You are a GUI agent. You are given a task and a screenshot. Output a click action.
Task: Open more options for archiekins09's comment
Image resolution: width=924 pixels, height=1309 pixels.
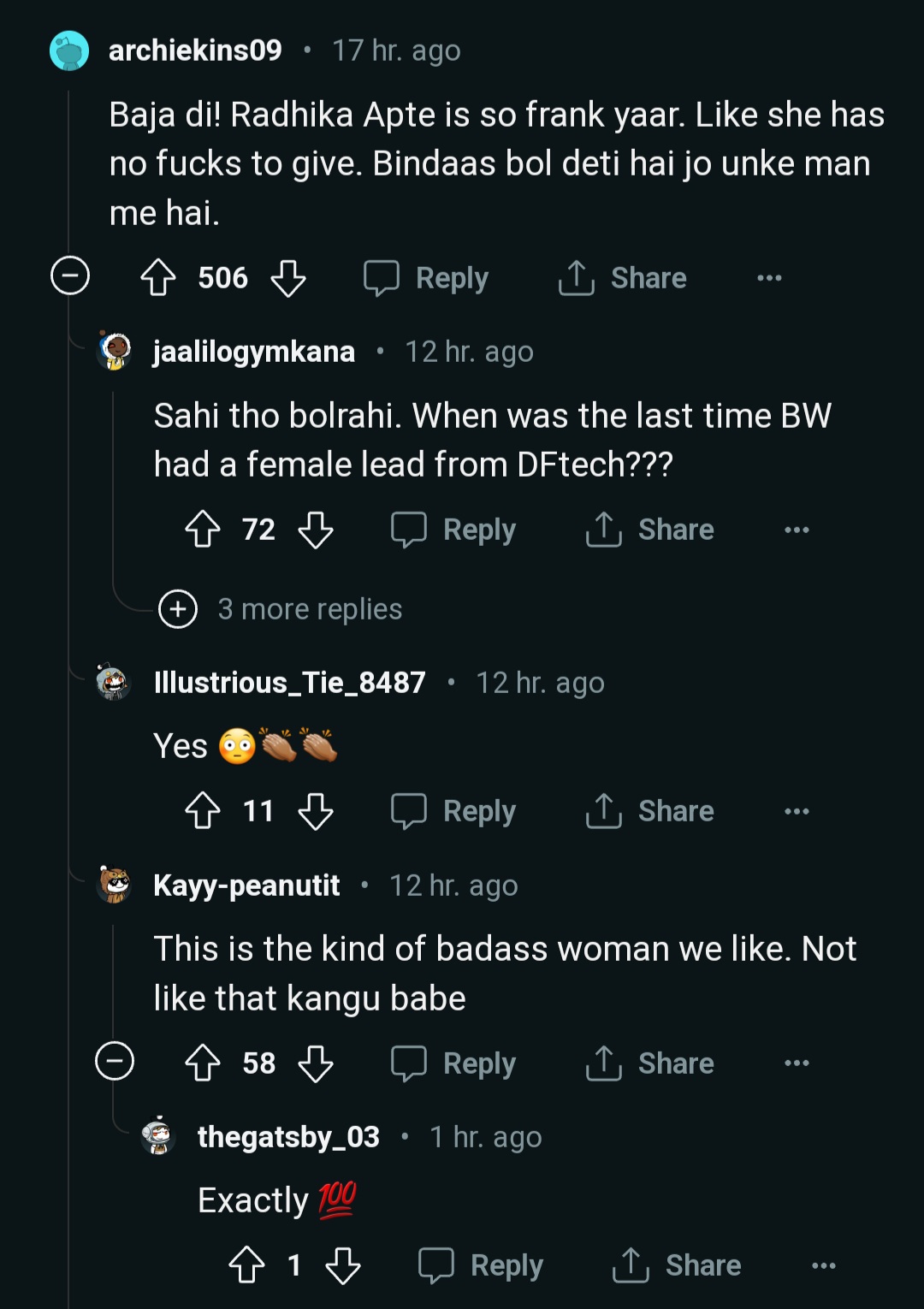[x=769, y=278]
